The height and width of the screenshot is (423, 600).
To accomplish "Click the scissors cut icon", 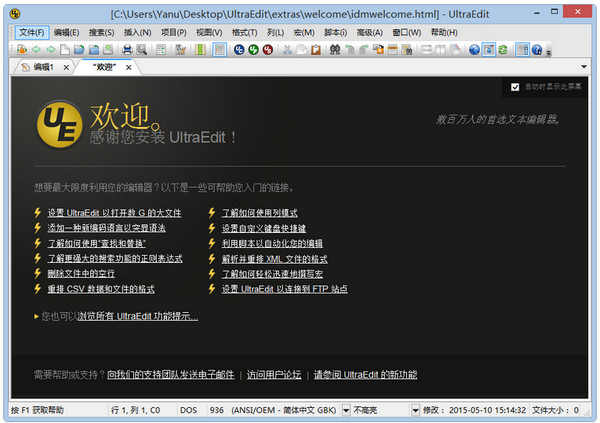I will click(287, 49).
